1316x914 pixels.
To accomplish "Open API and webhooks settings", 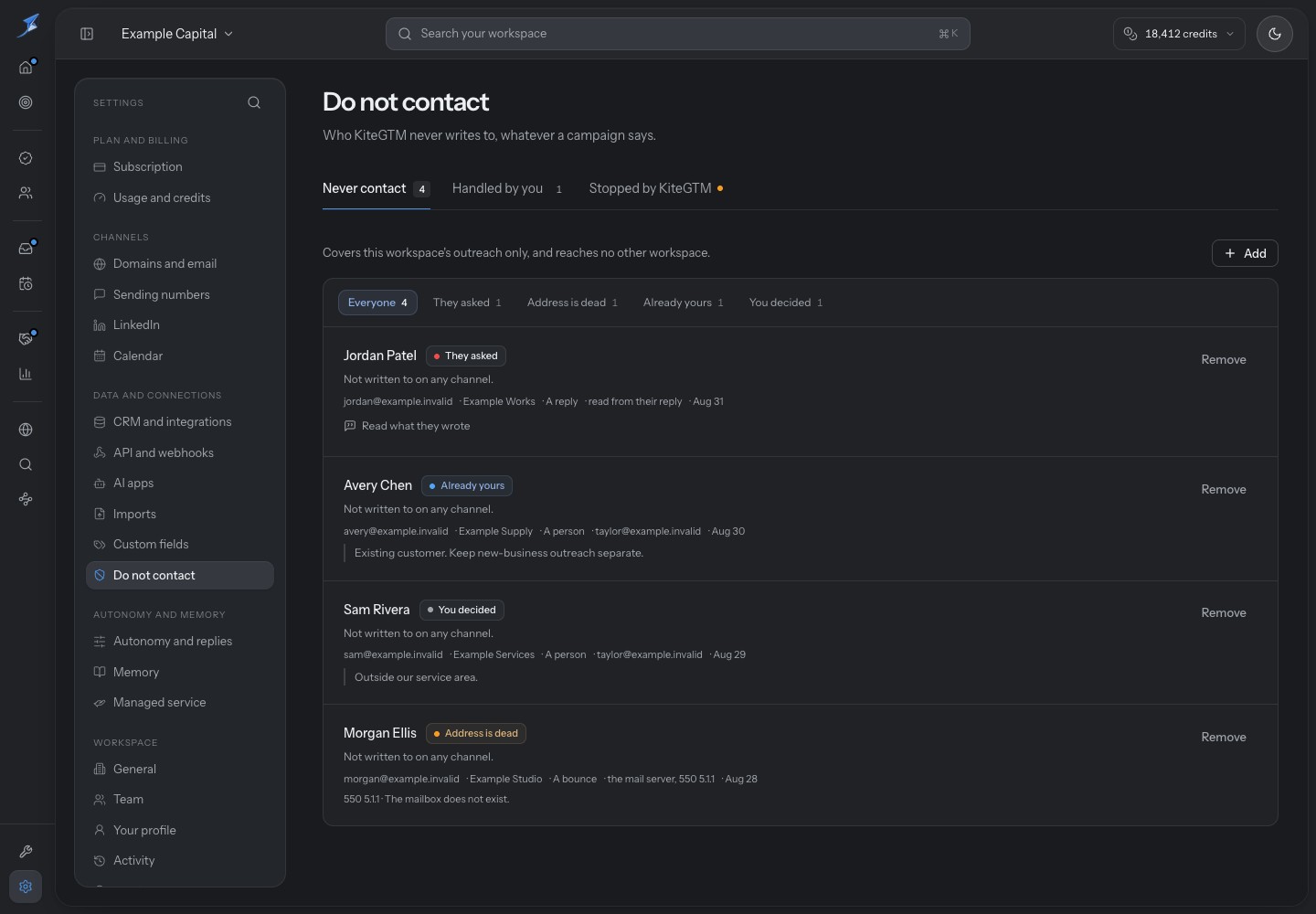I will pyautogui.click(x=180, y=453).
